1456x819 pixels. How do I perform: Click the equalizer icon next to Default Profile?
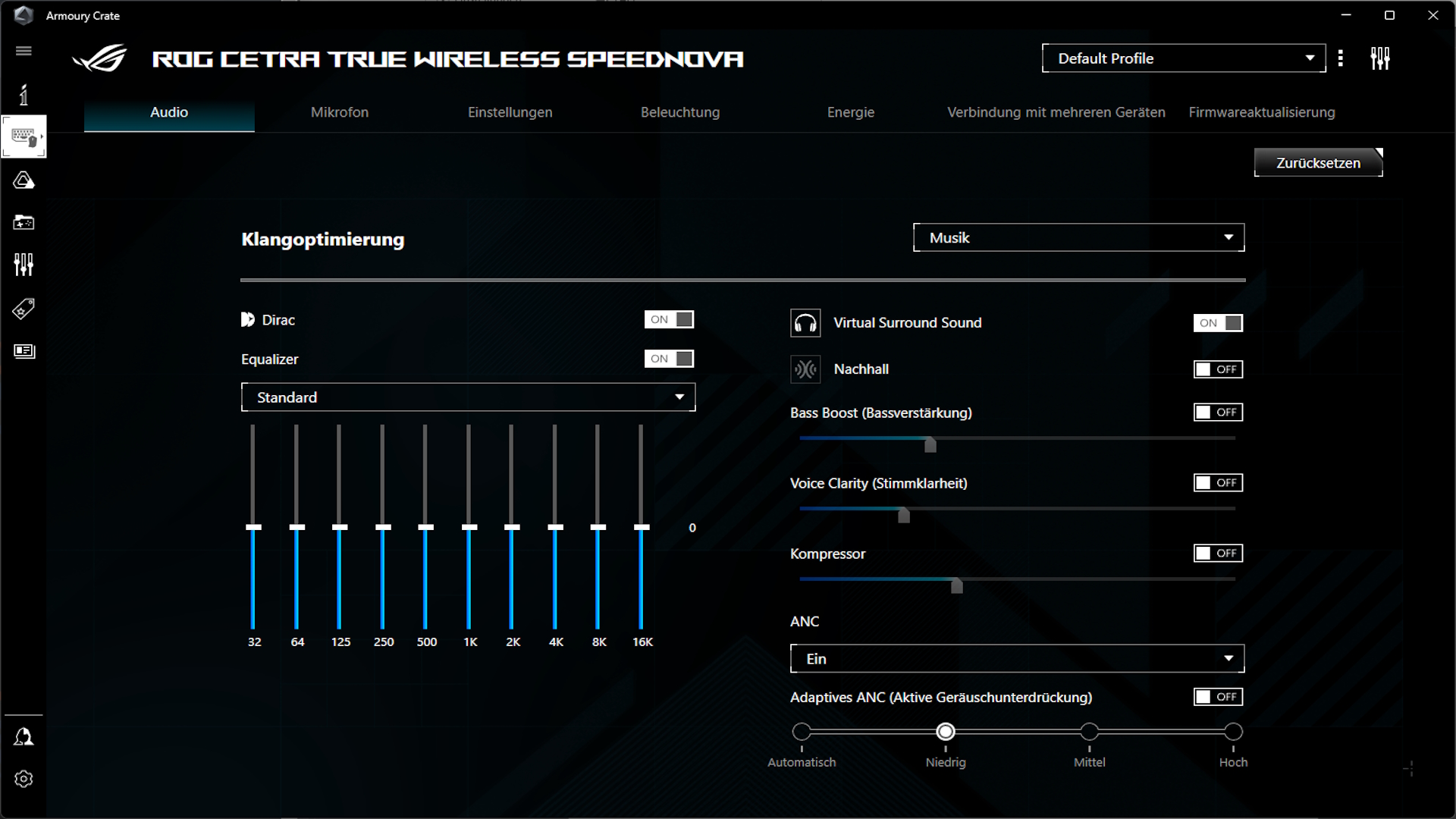[1381, 58]
